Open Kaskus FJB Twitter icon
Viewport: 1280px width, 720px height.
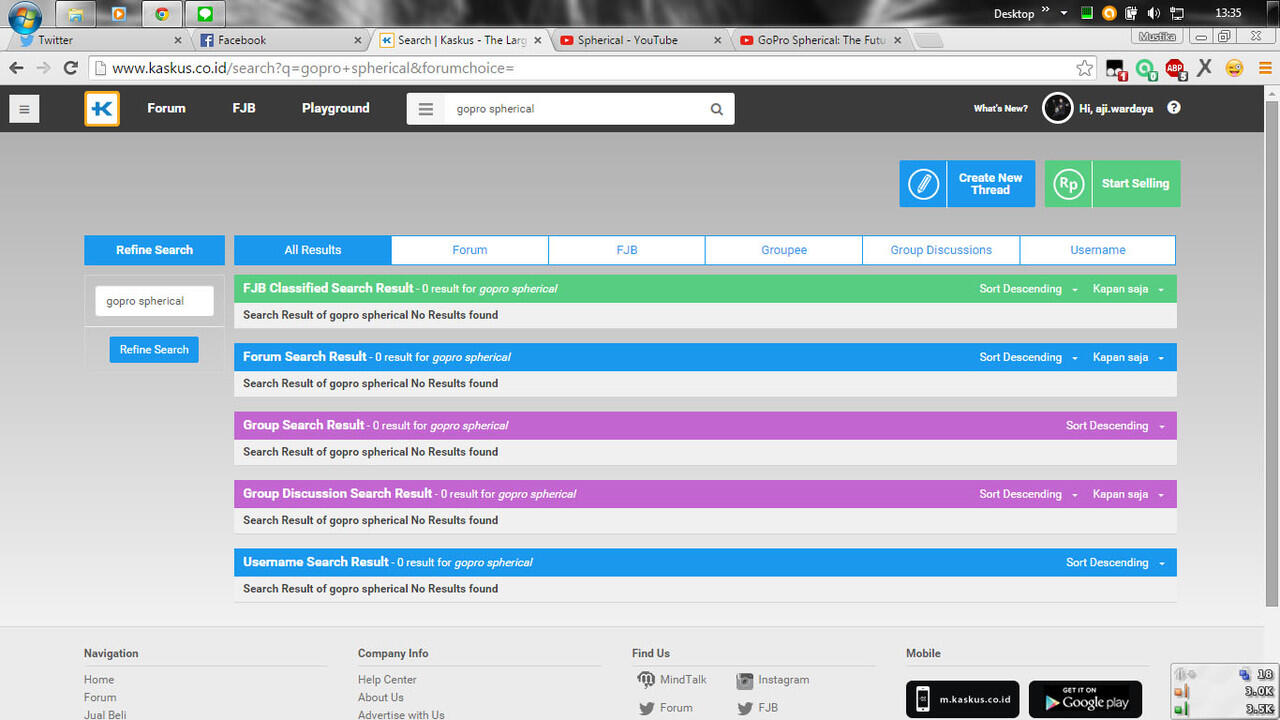[745, 708]
